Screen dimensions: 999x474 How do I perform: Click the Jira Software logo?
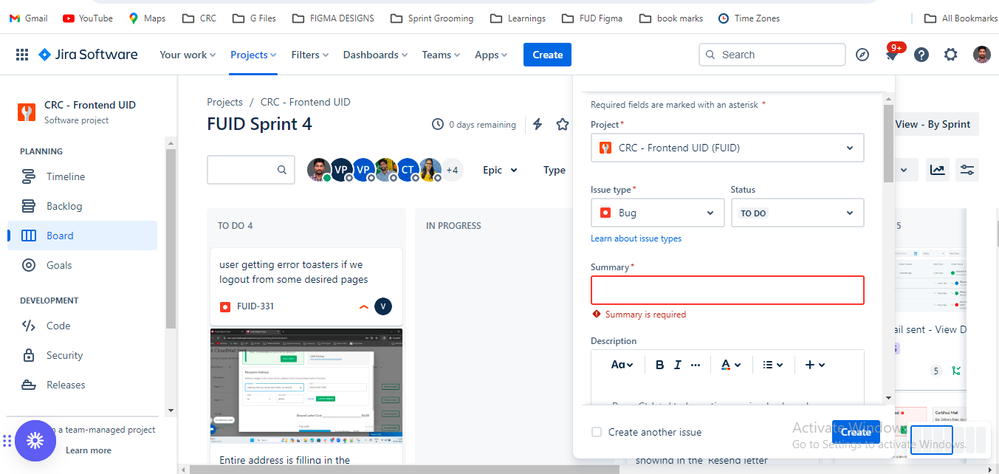pos(88,55)
